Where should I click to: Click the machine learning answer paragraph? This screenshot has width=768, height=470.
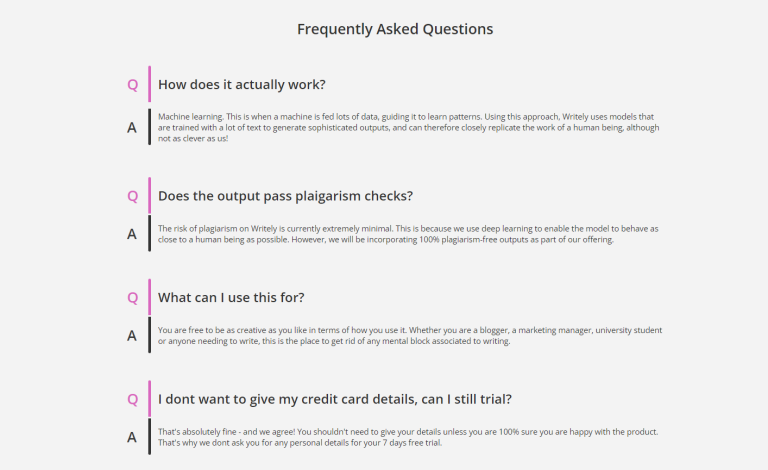408,127
